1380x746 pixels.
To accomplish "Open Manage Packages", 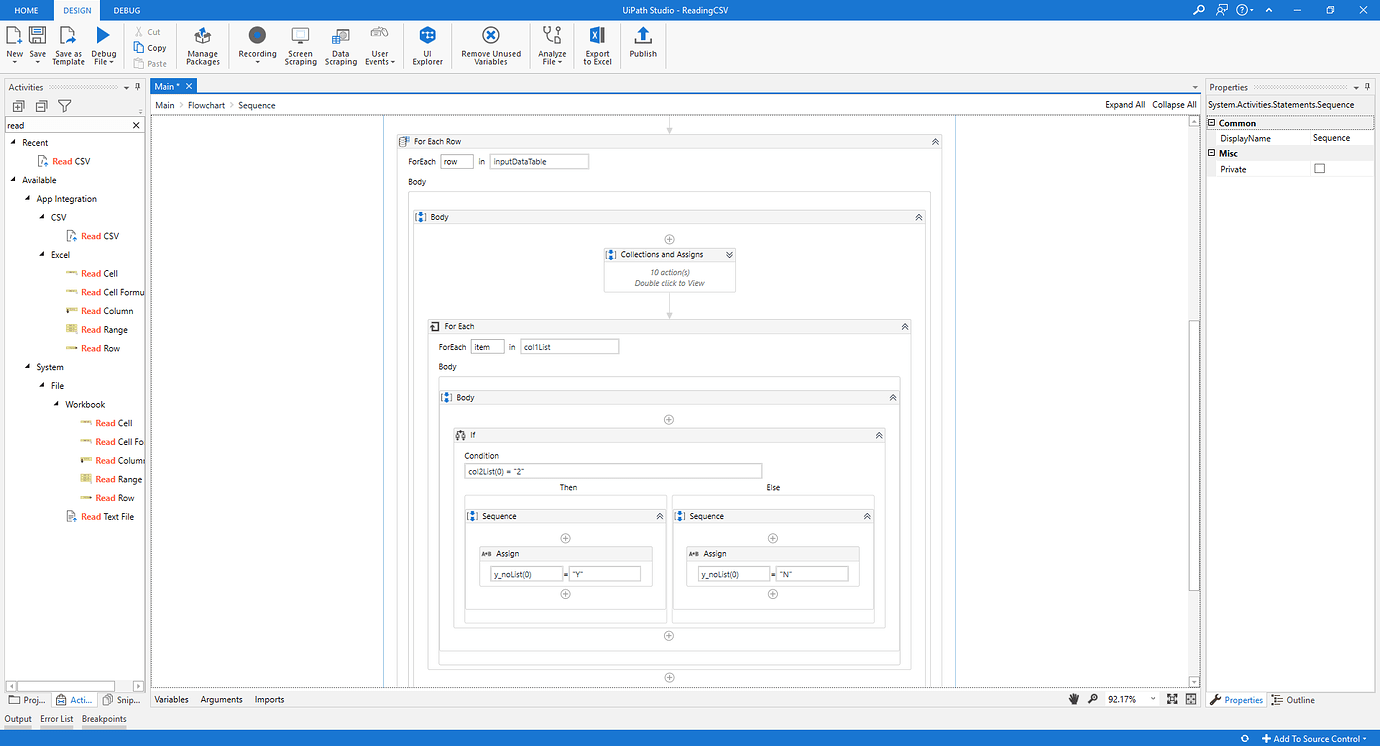I will click(x=202, y=45).
